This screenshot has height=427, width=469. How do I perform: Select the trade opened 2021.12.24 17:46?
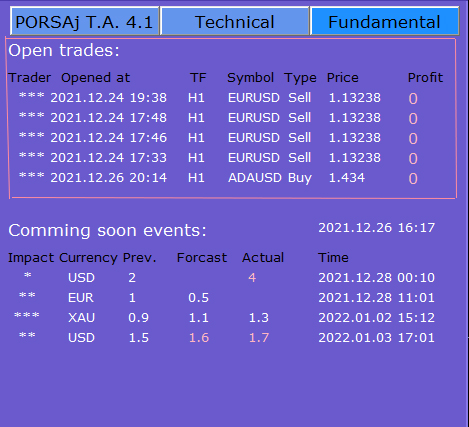click(x=218, y=138)
